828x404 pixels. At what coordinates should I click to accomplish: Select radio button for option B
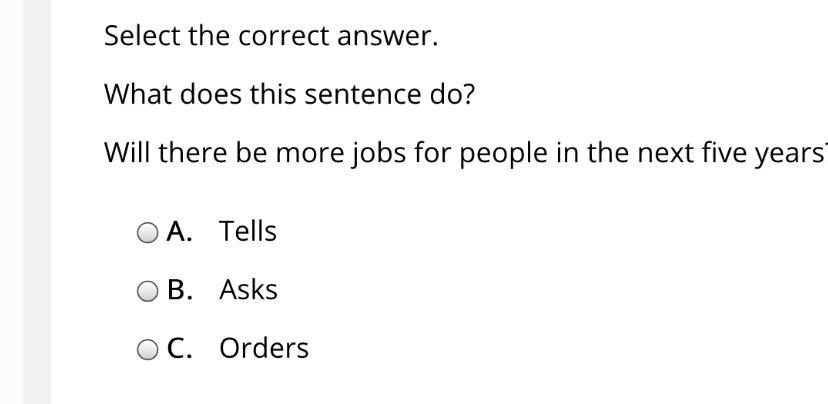click(147, 291)
